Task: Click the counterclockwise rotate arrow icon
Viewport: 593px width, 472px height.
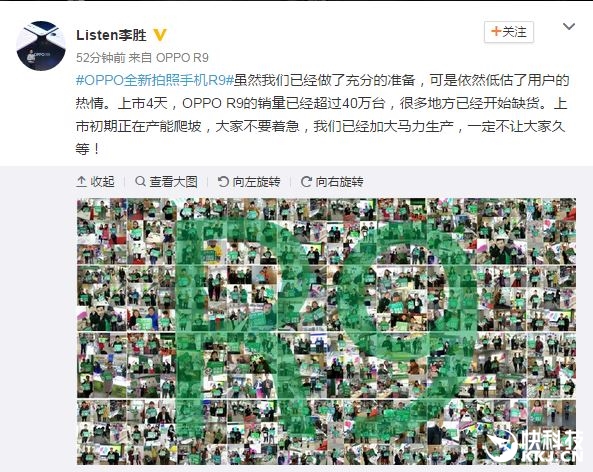Action: click(x=223, y=182)
